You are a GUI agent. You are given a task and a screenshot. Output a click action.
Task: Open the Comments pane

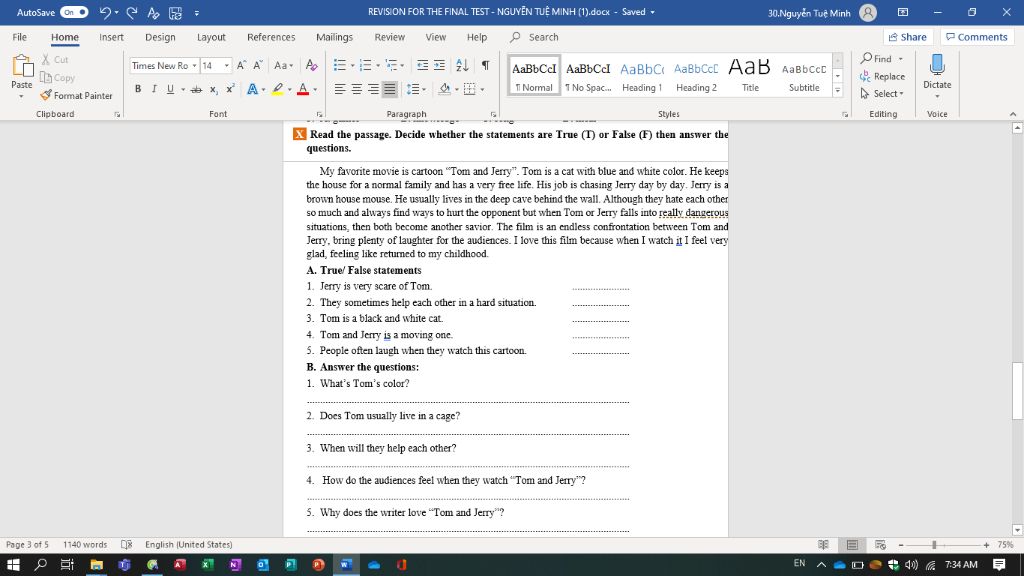pos(976,37)
